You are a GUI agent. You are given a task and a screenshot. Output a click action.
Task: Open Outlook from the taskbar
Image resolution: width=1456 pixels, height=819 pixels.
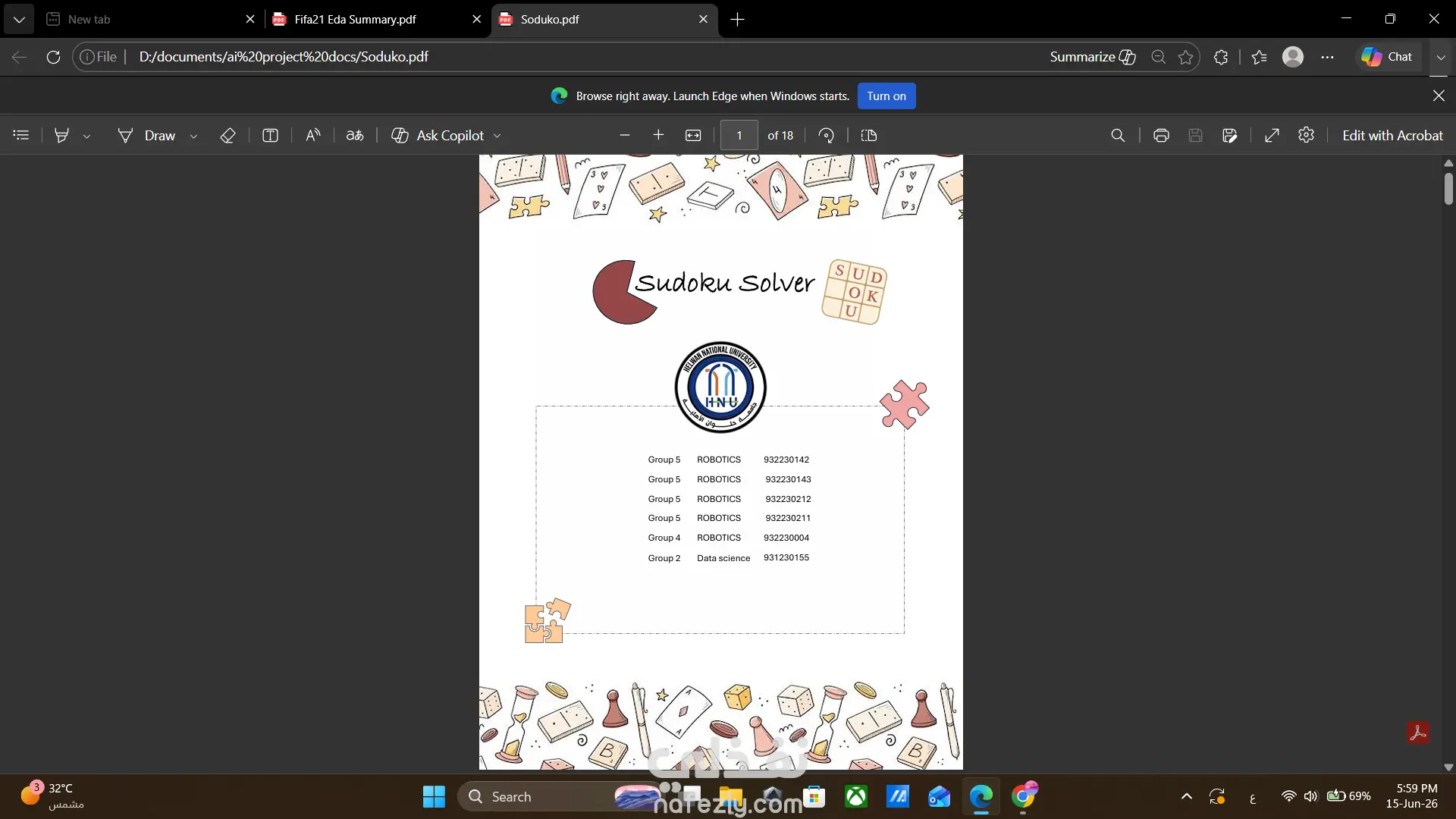(939, 796)
